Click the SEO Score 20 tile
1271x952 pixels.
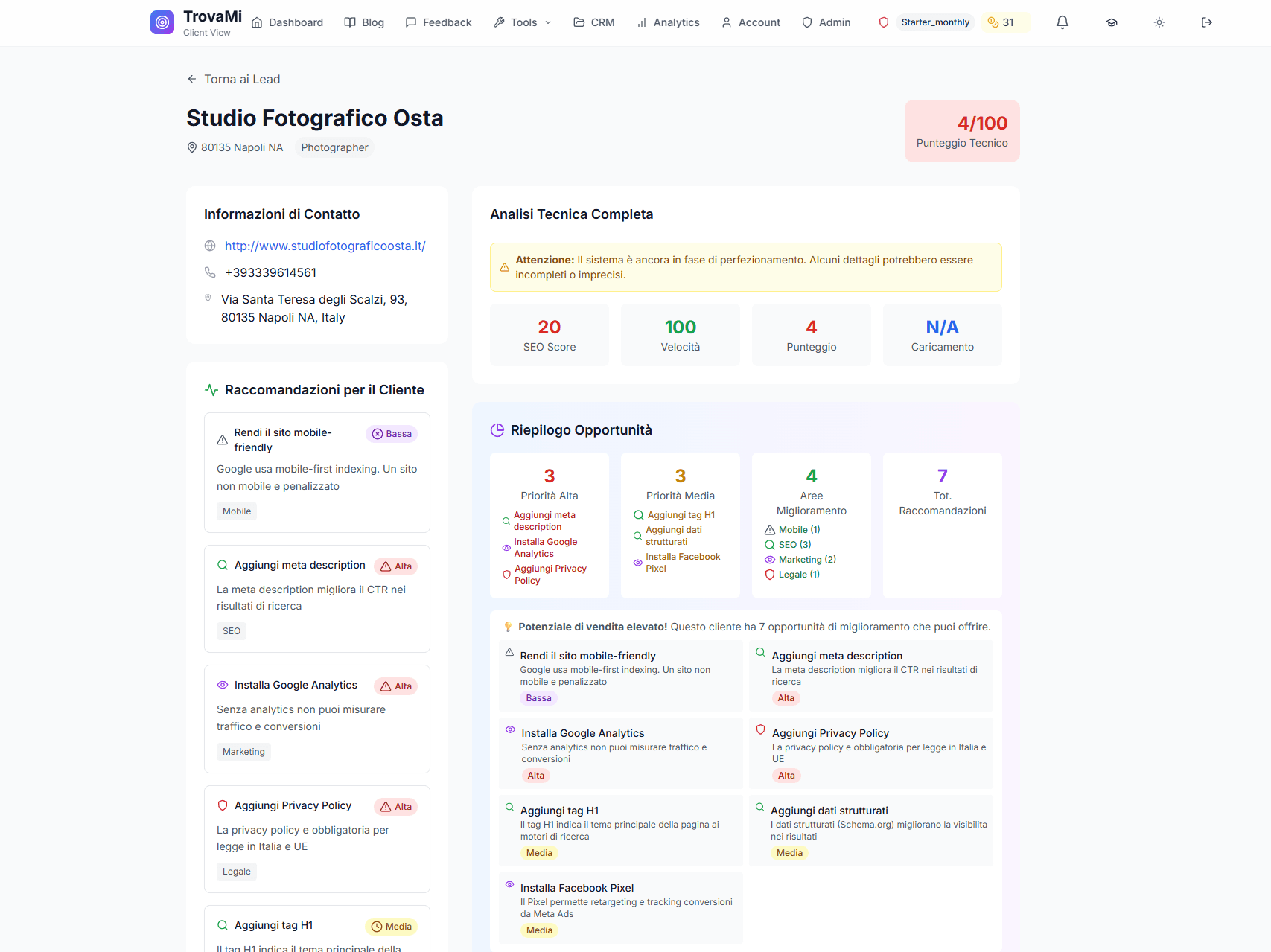550,335
